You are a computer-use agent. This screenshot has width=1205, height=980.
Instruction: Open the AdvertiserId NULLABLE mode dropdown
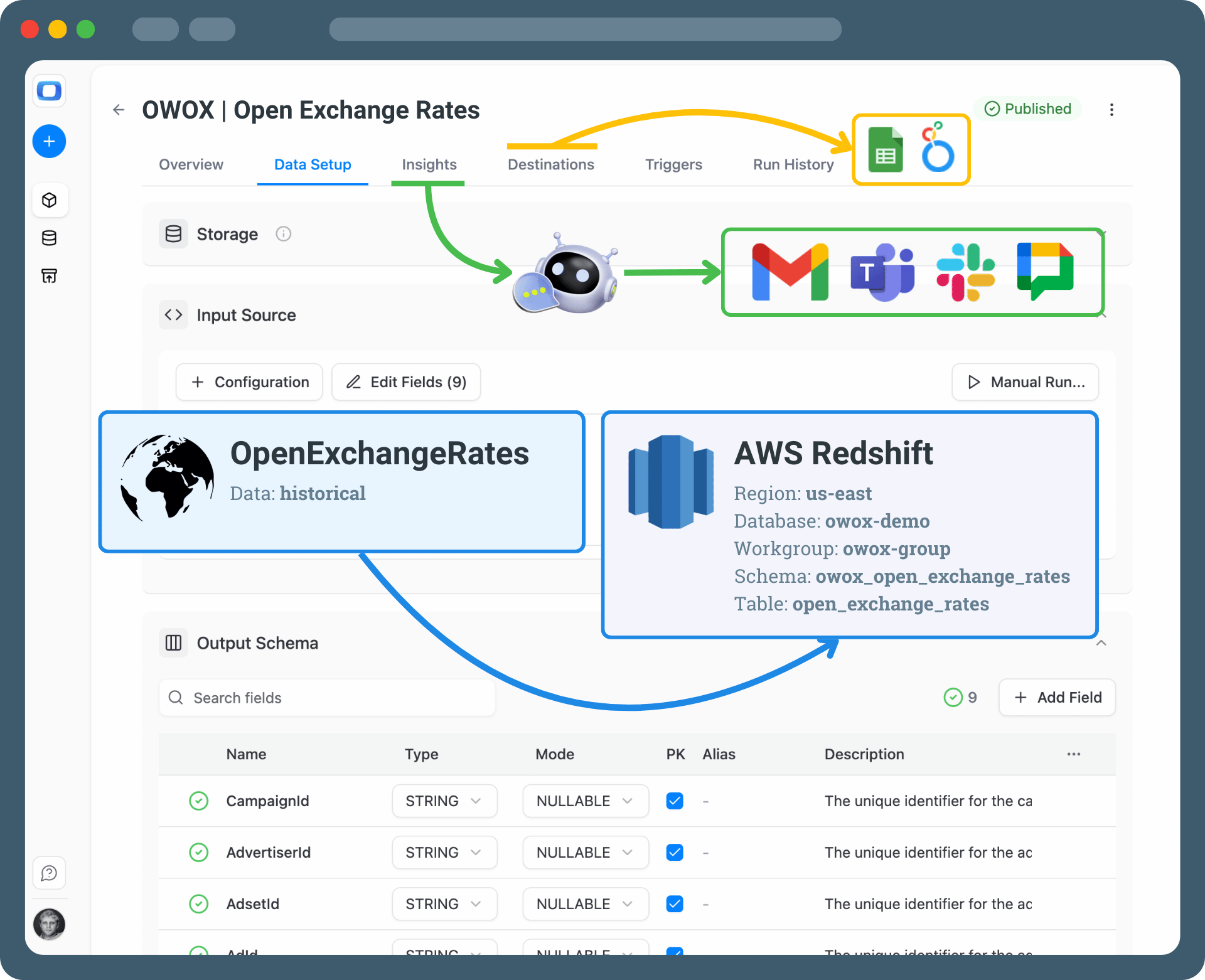[584, 853]
